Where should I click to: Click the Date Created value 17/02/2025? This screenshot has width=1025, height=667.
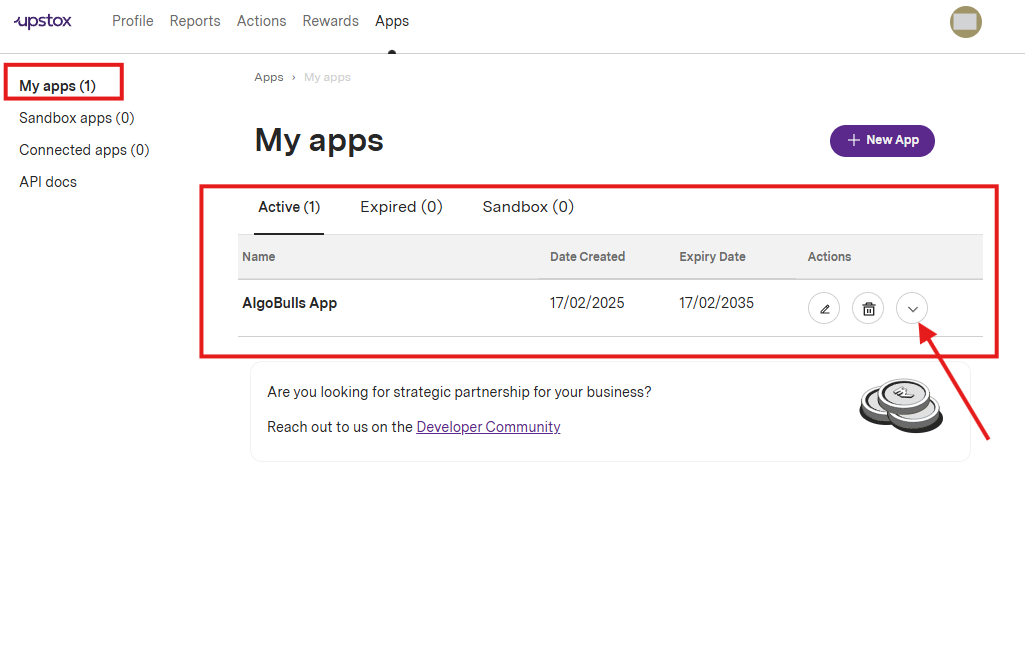pos(587,303)
